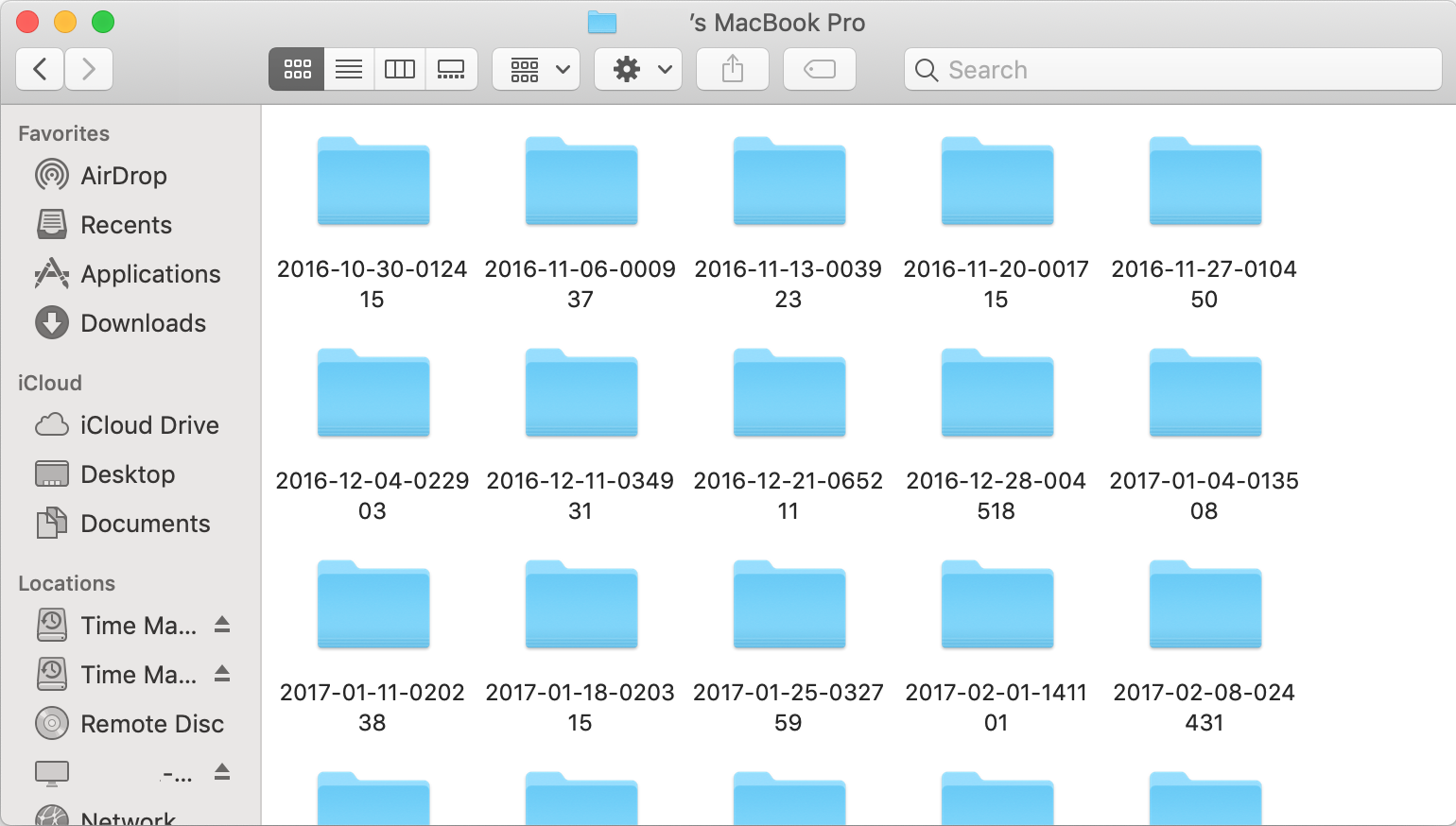This screenshot has height=826, width=1456.
Task: Switch to icon view
Action: [x=297, y=69]
